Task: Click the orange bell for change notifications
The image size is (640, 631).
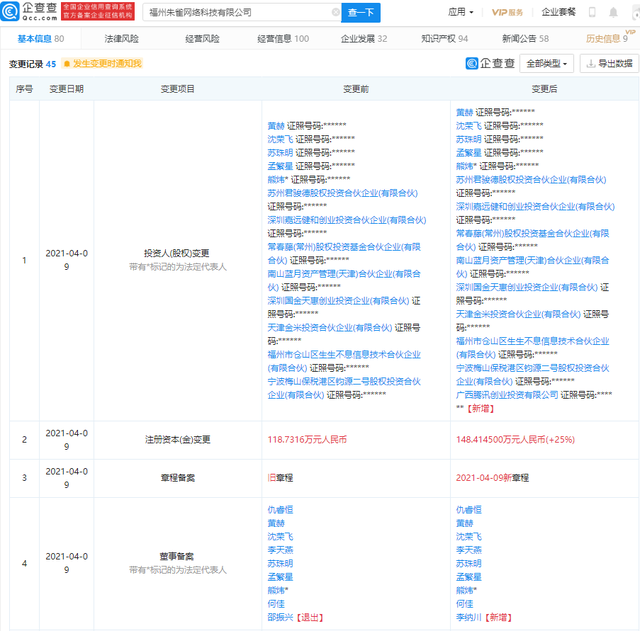Action: coord(67,64)
